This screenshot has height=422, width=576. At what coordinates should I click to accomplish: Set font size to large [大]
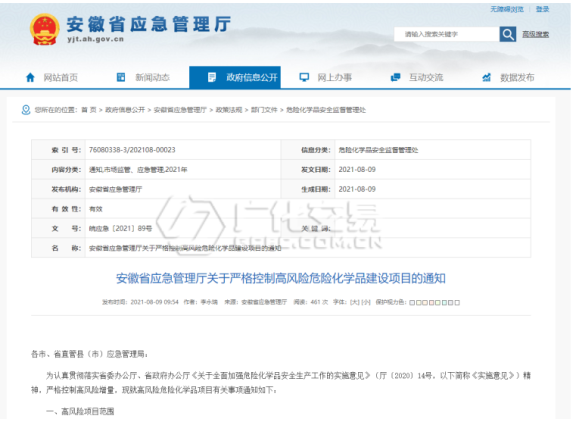click(x=354, y=302)
